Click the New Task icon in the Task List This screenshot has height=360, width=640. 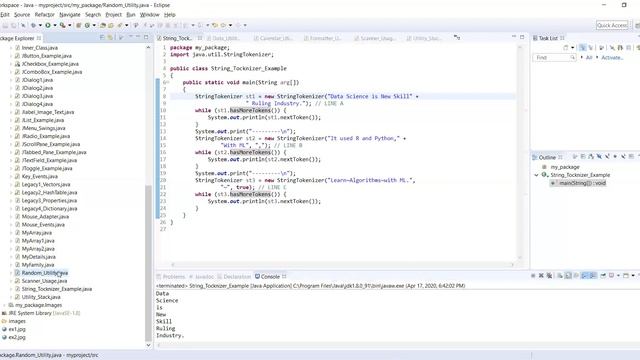[x=566, y=48]
